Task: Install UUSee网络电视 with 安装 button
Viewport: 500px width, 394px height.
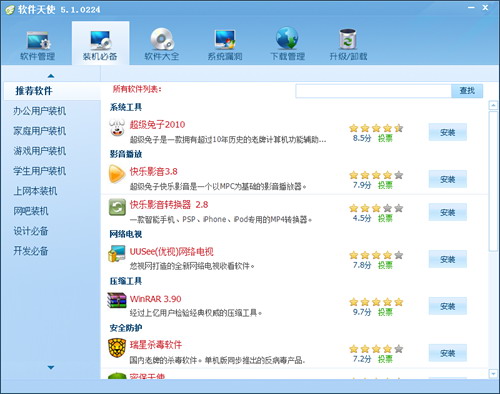Action: pyautogui.click(x=448, y=259)
